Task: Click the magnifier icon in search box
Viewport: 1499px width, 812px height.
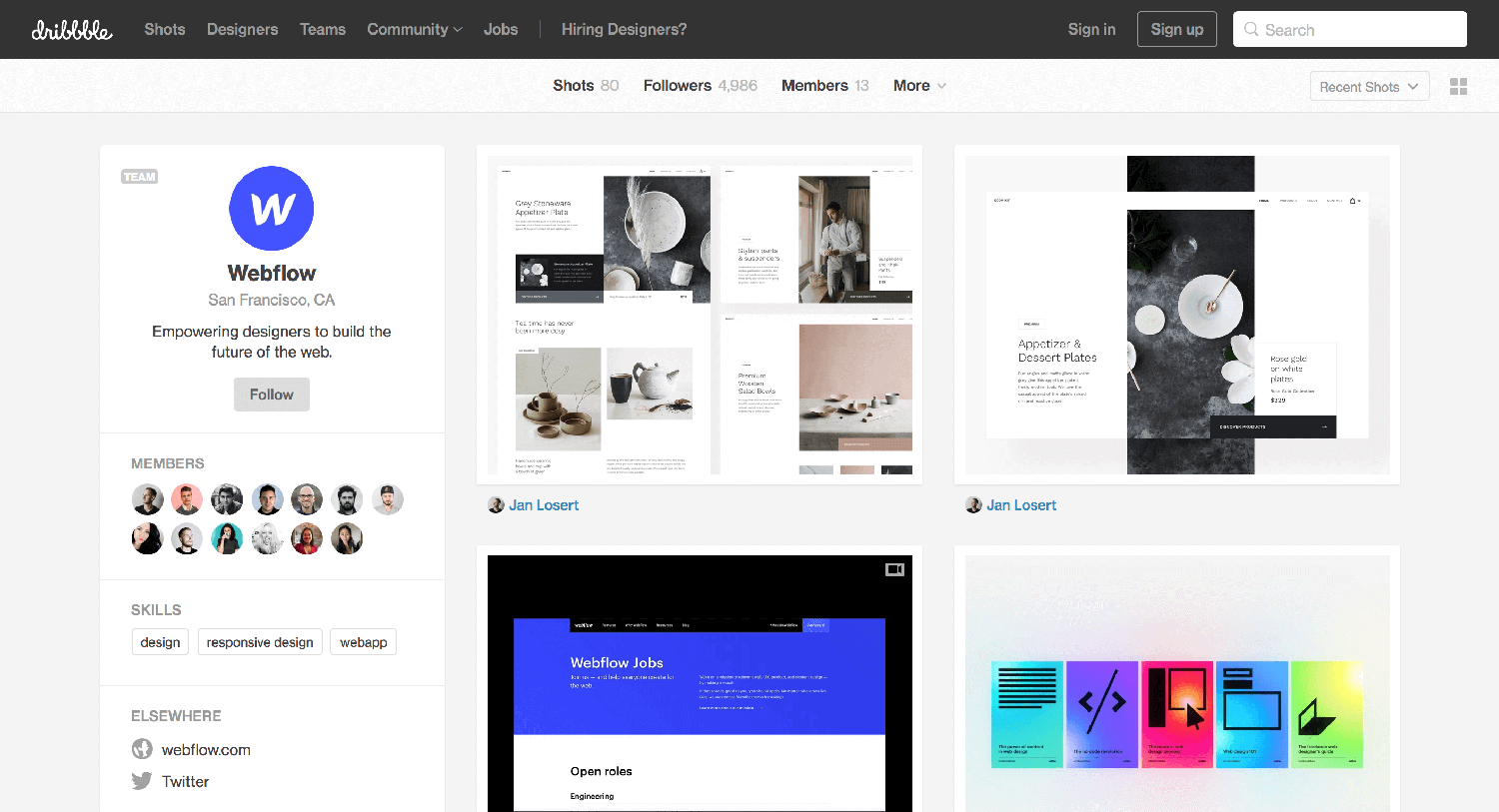Action: click(1251, 30)
